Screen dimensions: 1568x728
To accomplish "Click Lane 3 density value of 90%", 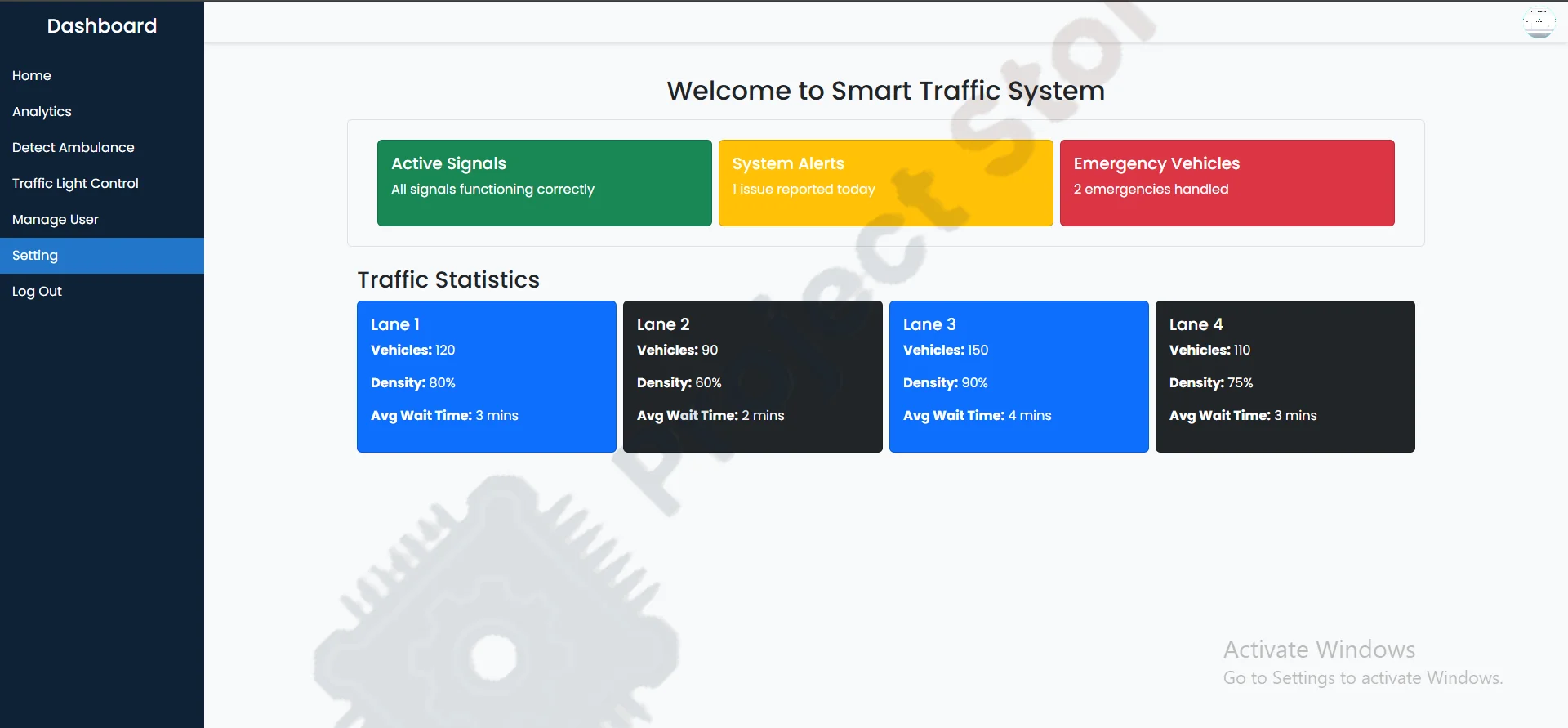I will tap(973, 382).
